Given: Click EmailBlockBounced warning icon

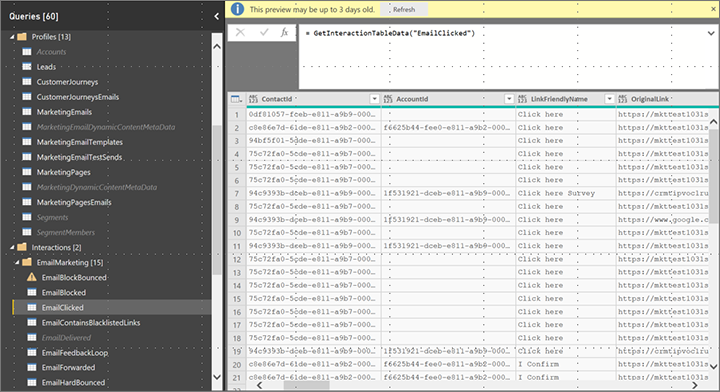Looking at the screenshot, I should pyautogui.click(x=32, y=277).
